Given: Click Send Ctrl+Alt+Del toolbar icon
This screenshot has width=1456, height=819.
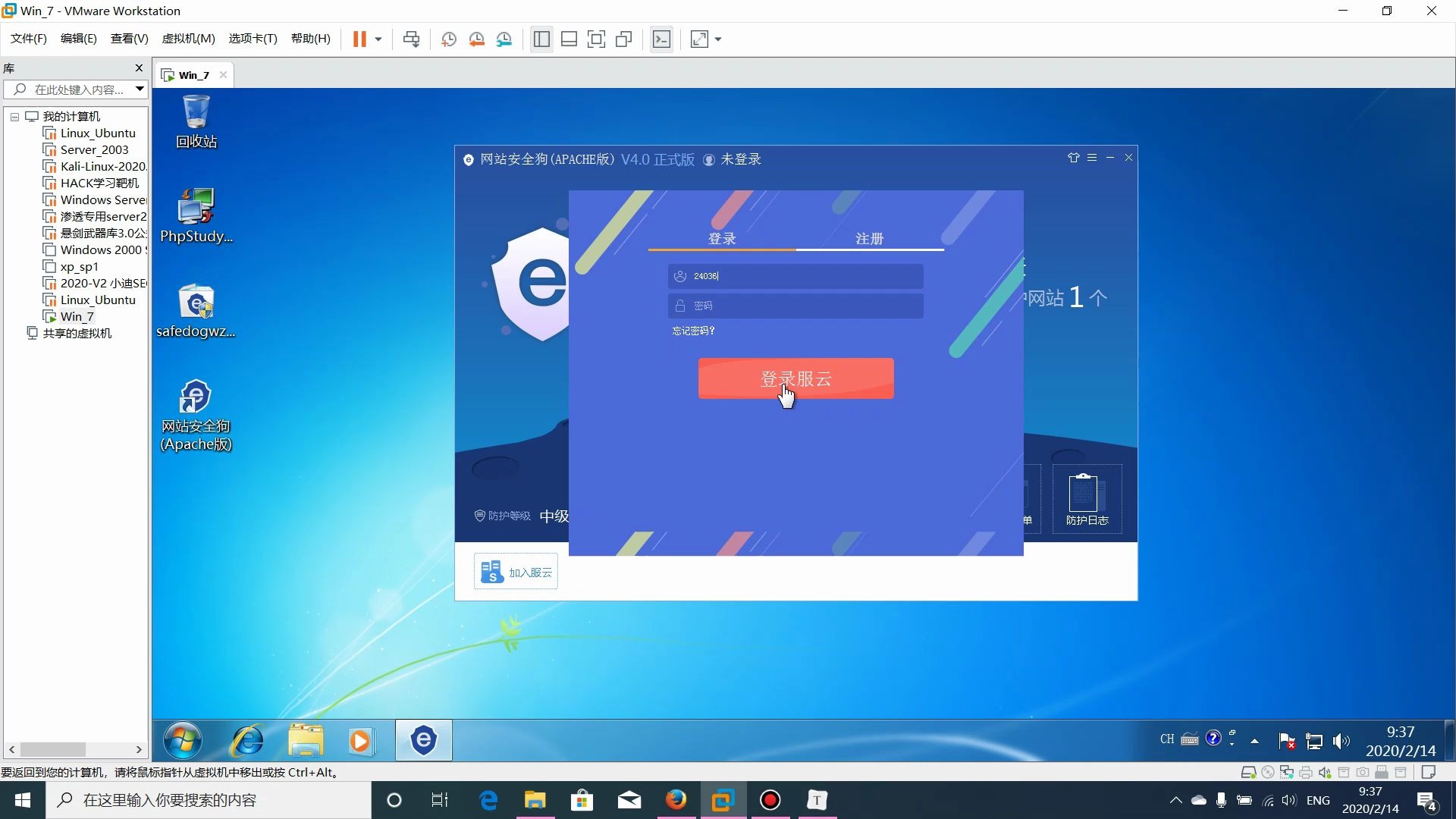Looking at the screenshot, I should pos(411,39).
